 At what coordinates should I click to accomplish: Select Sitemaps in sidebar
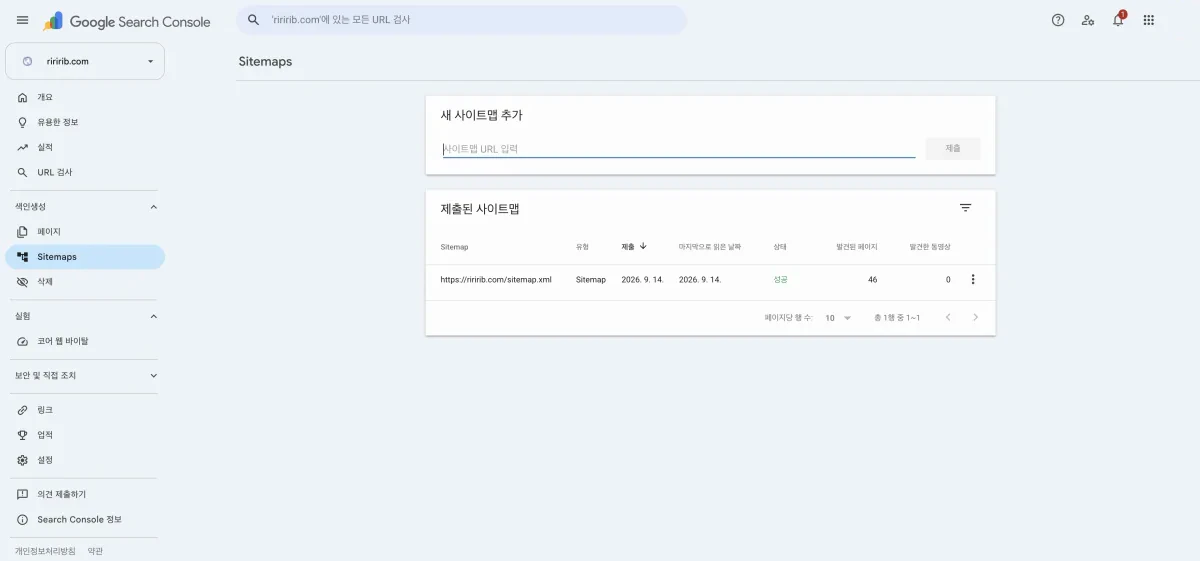tap(85, 257)
